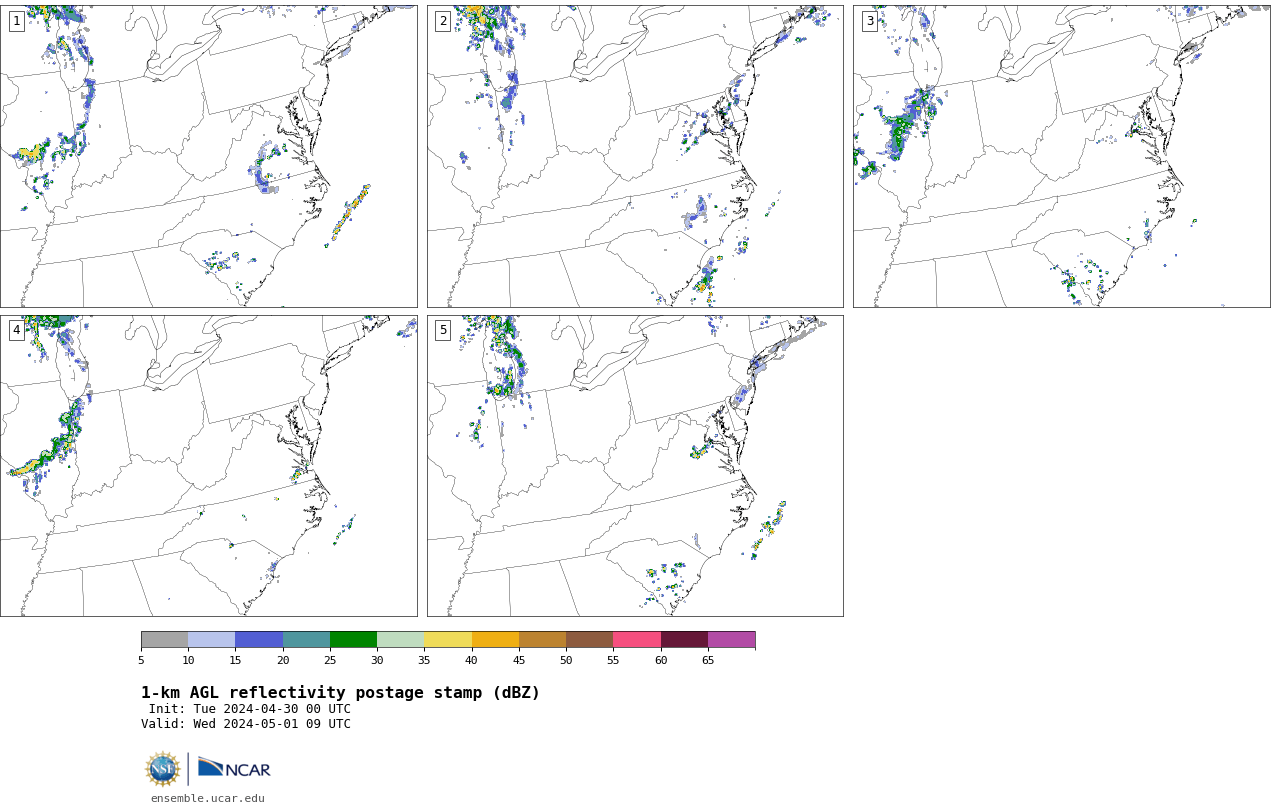Viewport: 1280px width, 809px height.
Task: Open ensemble member 2 reflectivity map
Action: pyautogui.click(x=635, y=156)
